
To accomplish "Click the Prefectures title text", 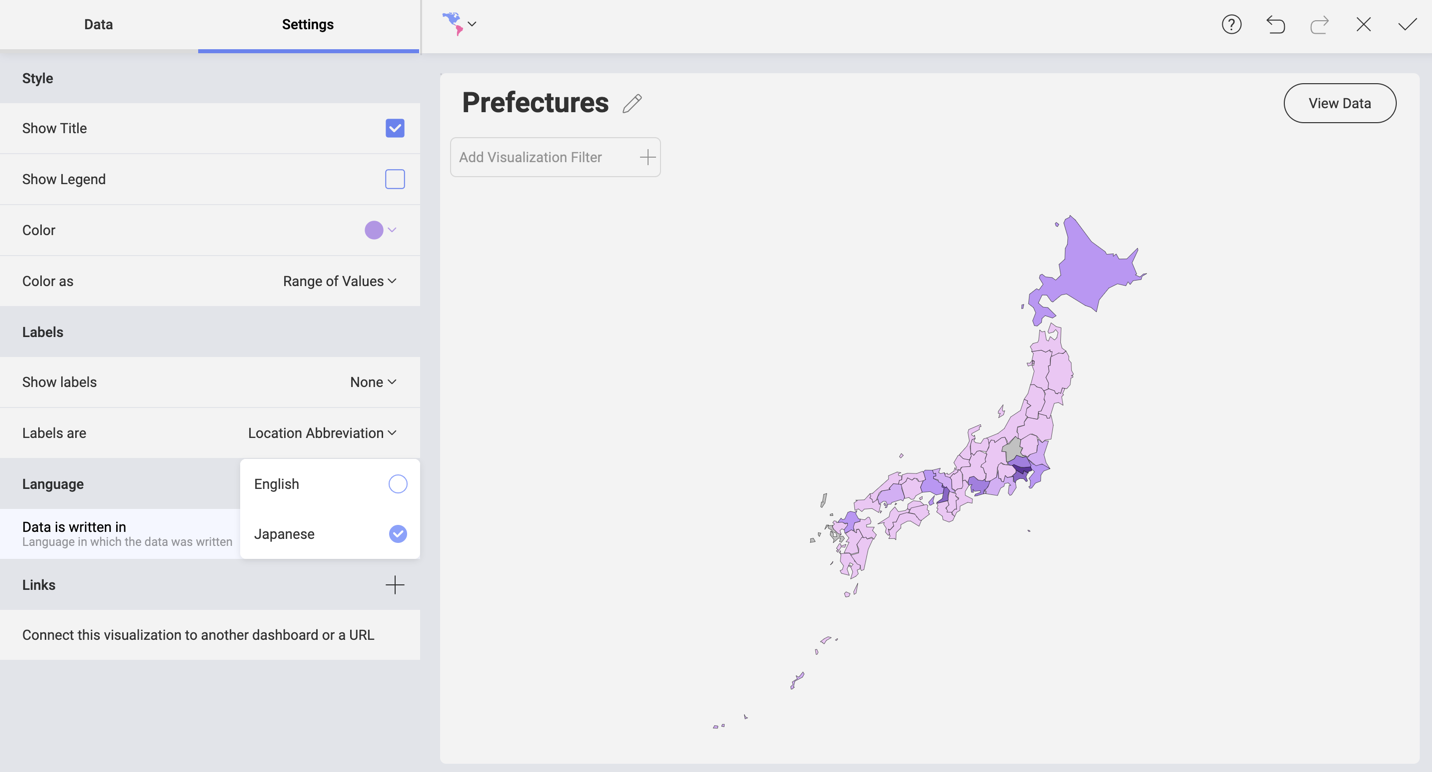I will tap(535, 102).
